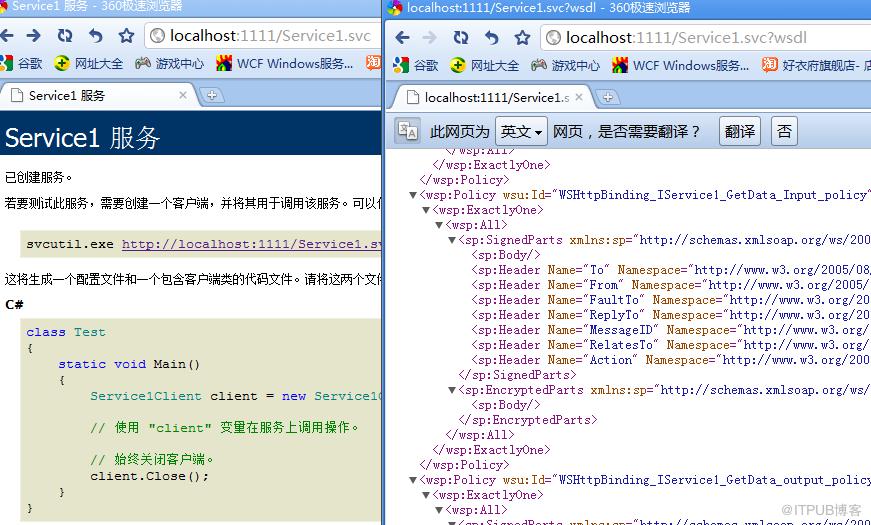The height and width of the screenshot is (525, 871).
Task: Select the Service1 服务 tab
Action: 97,96
